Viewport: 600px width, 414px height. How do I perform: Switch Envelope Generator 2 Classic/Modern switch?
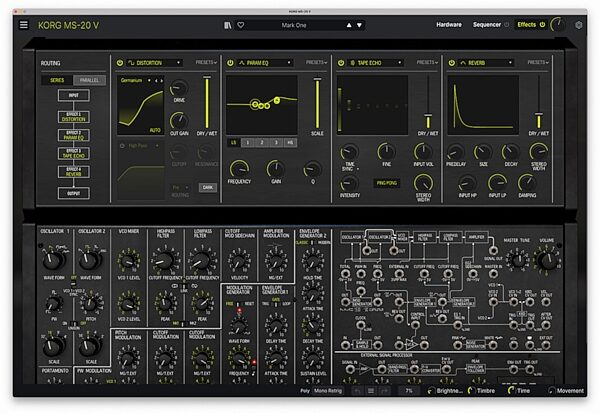click(312, 242)
